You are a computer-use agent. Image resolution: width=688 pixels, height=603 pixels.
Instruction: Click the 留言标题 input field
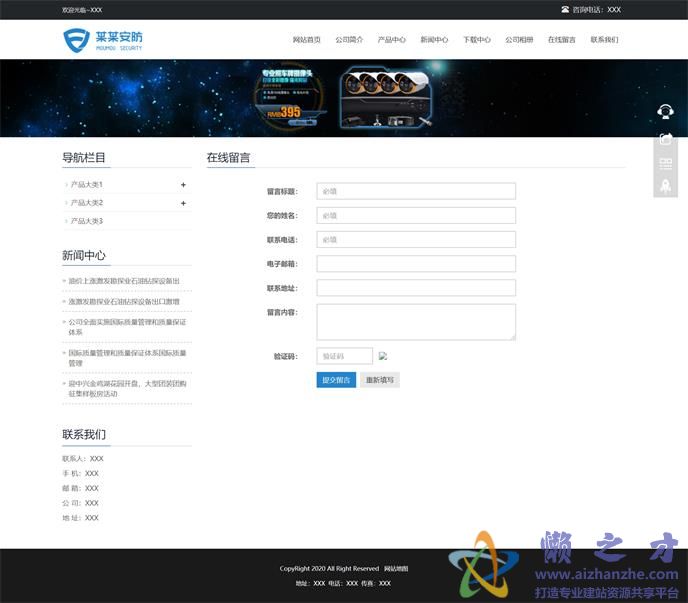[x=416, y=191]
